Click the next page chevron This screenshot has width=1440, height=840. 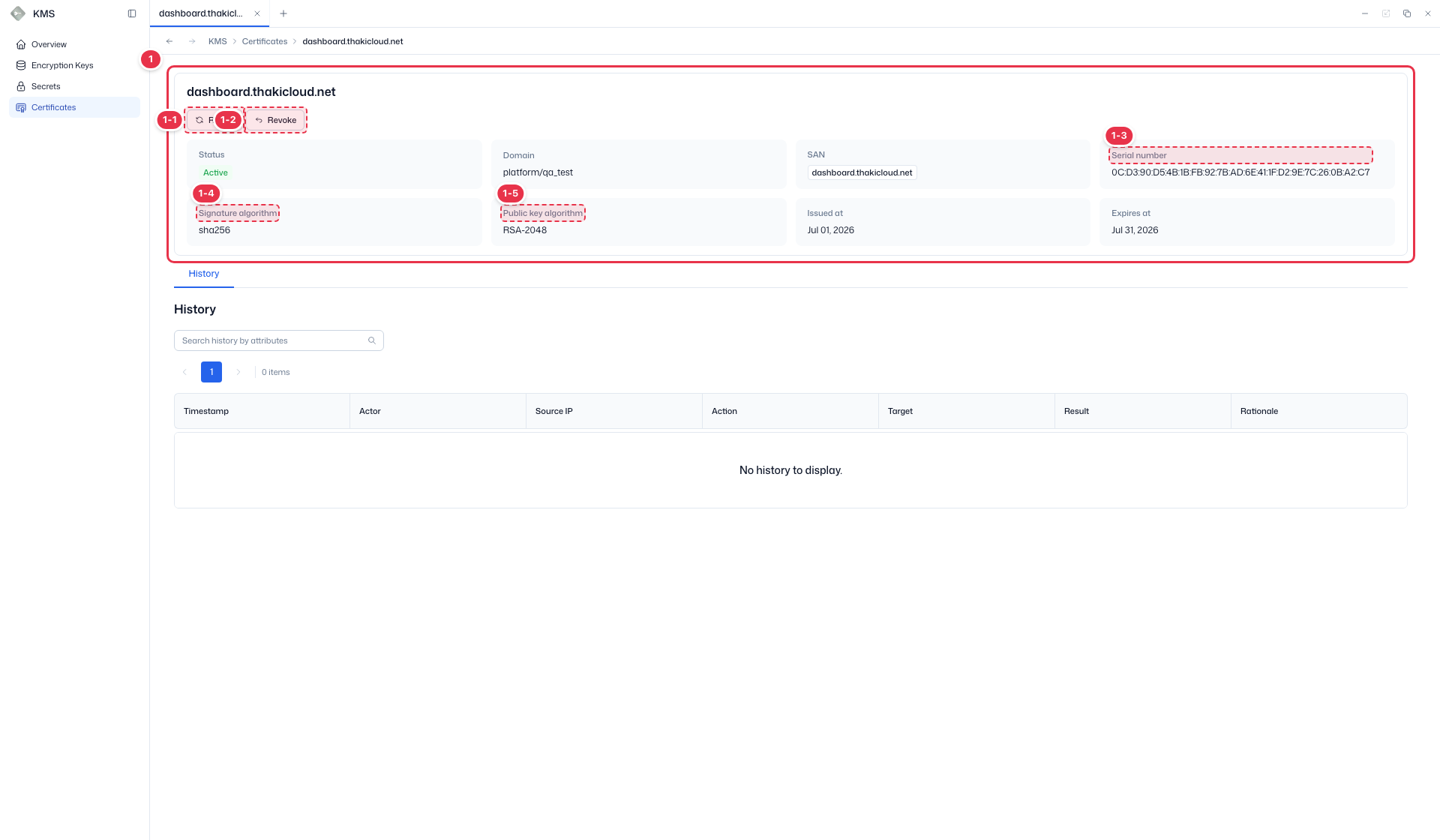coord(238,372)
